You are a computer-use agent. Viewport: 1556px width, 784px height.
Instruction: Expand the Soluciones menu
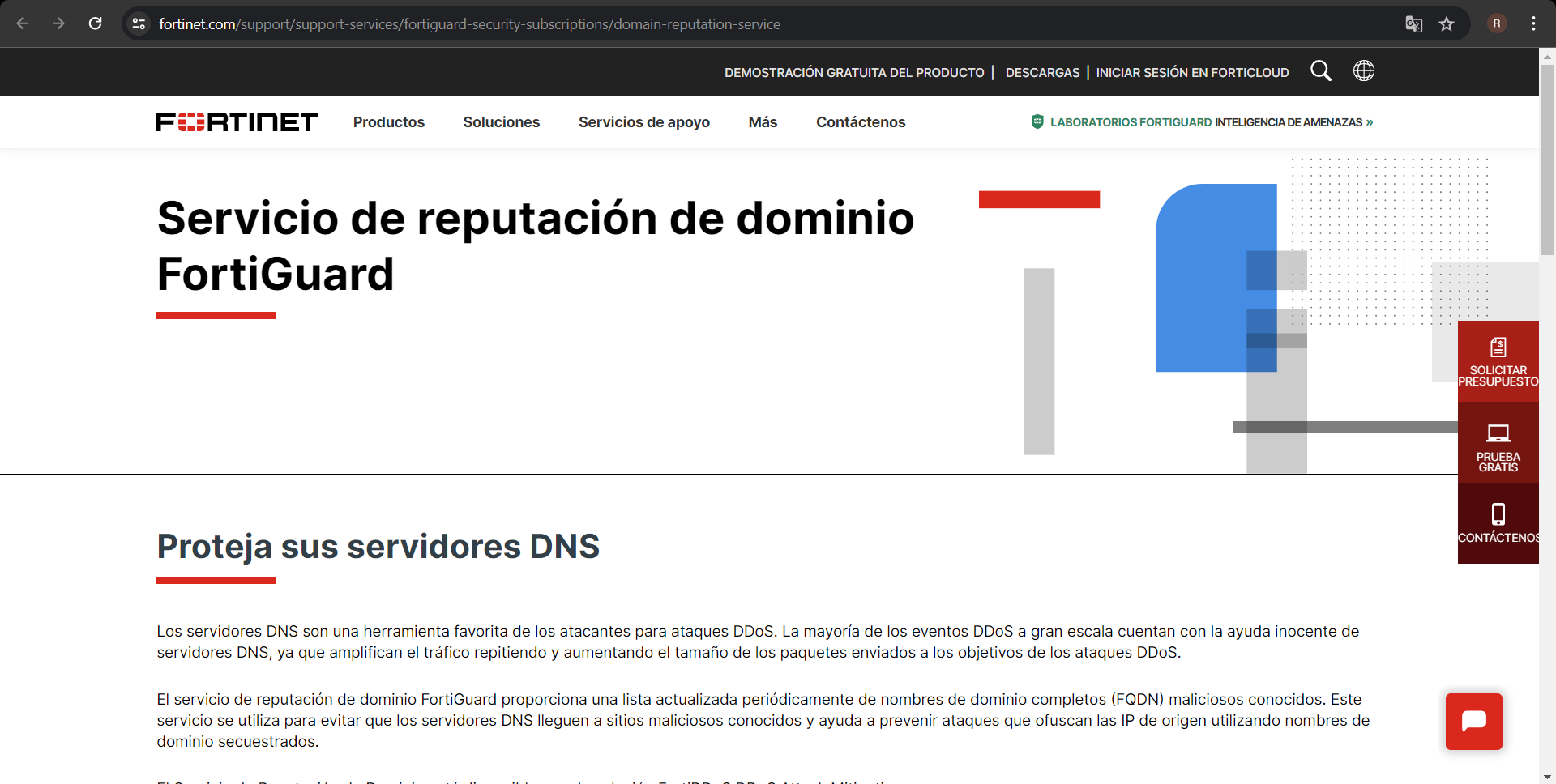(x=501, y=121)
